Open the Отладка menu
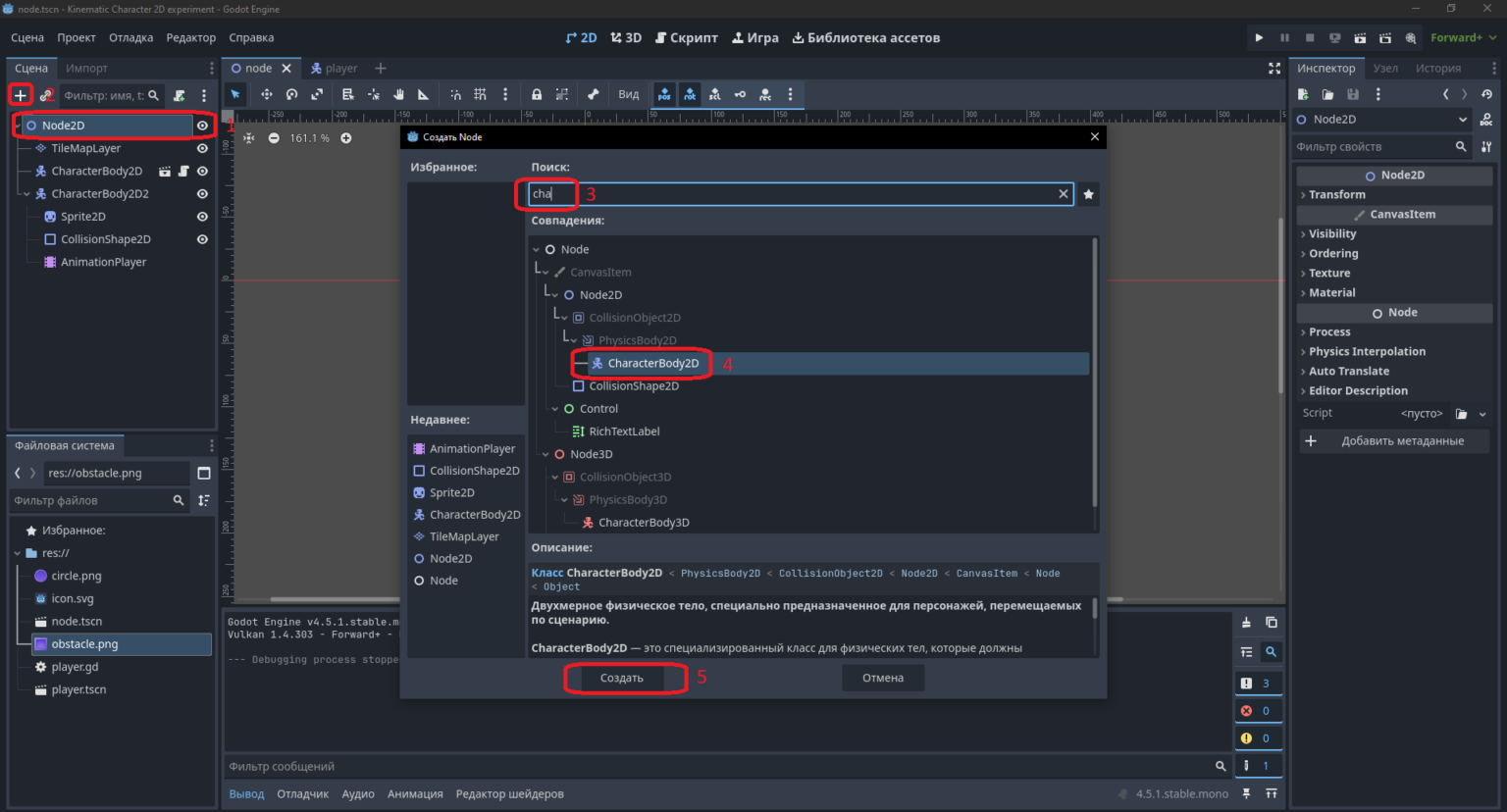Image resolution: width=1507 pixels, height=812 pixels. [x=130, y=37]
